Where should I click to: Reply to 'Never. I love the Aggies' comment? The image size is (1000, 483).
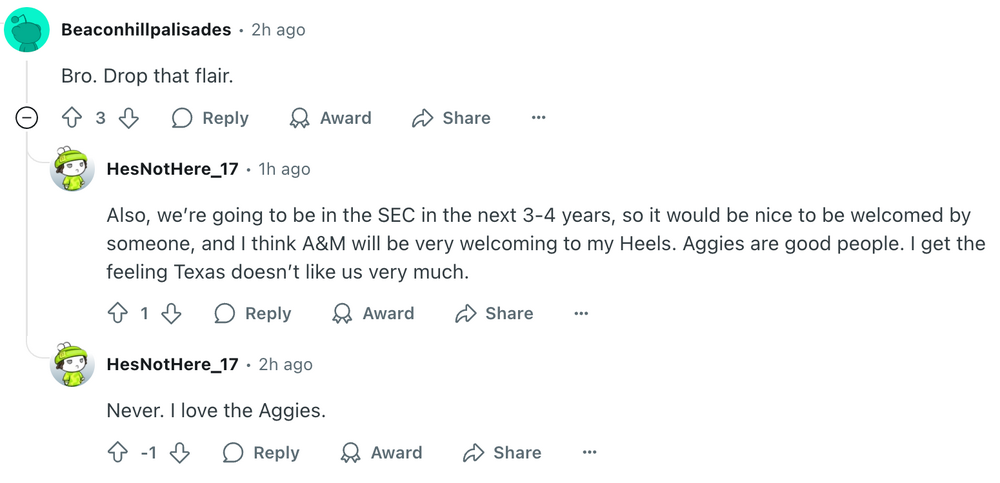[261, 453]
